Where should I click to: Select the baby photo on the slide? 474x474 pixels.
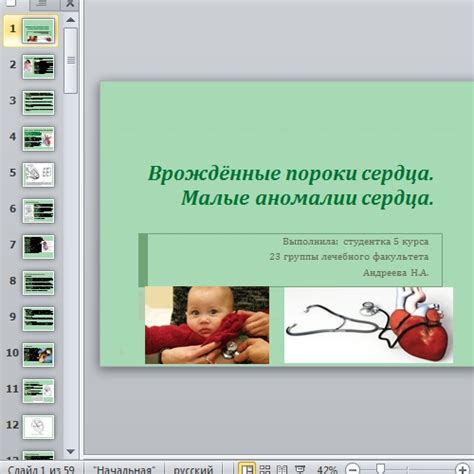(x=207, y=325)
